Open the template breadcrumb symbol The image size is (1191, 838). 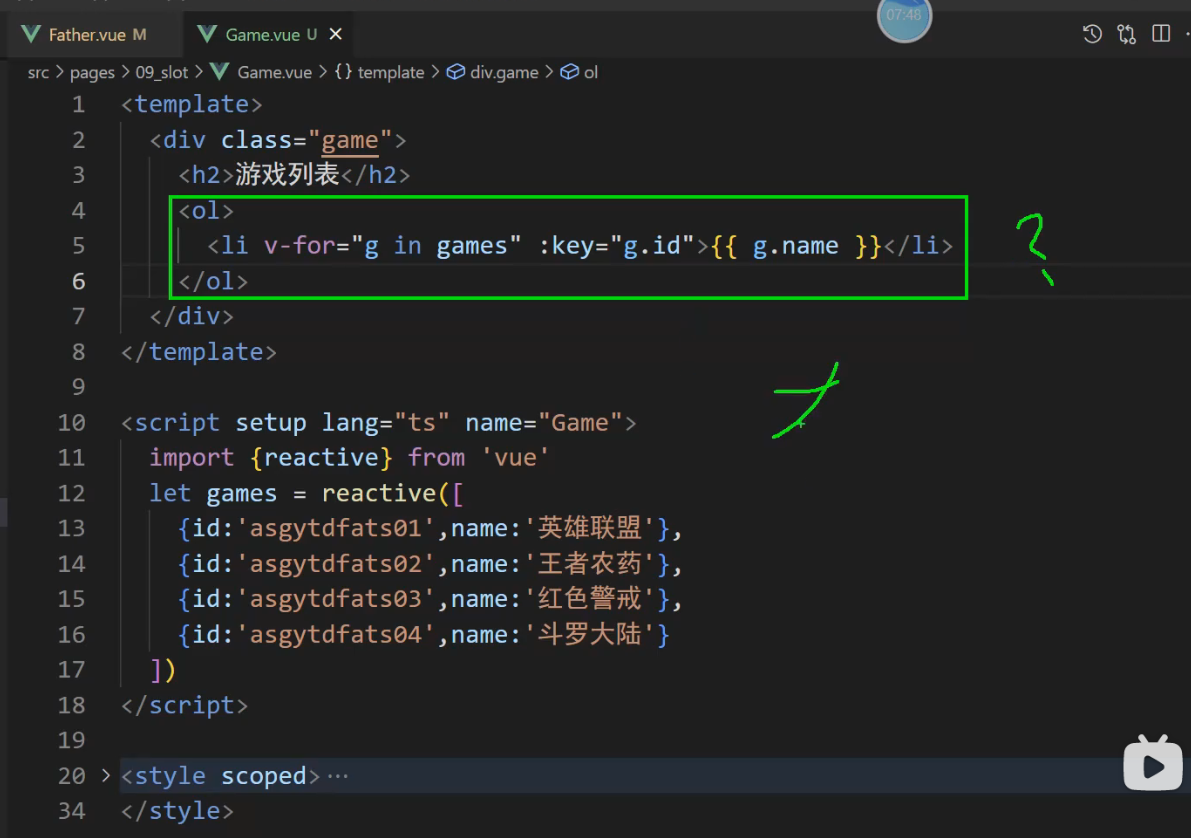390,72
